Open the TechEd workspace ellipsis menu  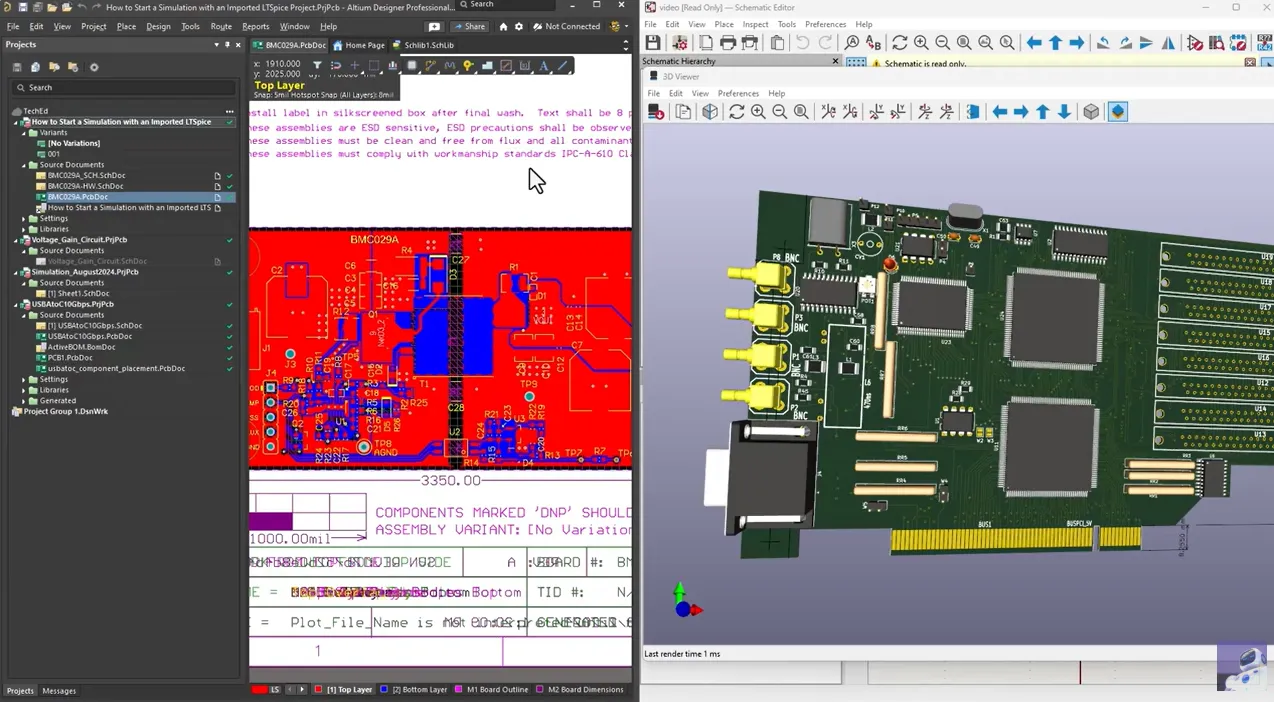point(230,112)
